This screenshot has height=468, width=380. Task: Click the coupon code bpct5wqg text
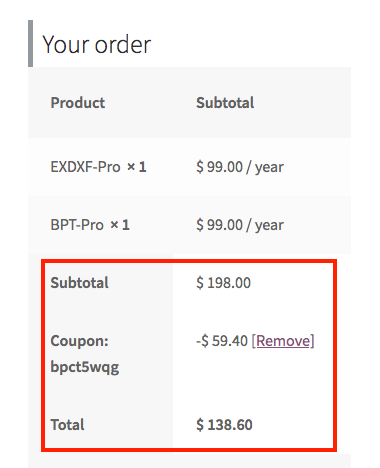(85, 367)
